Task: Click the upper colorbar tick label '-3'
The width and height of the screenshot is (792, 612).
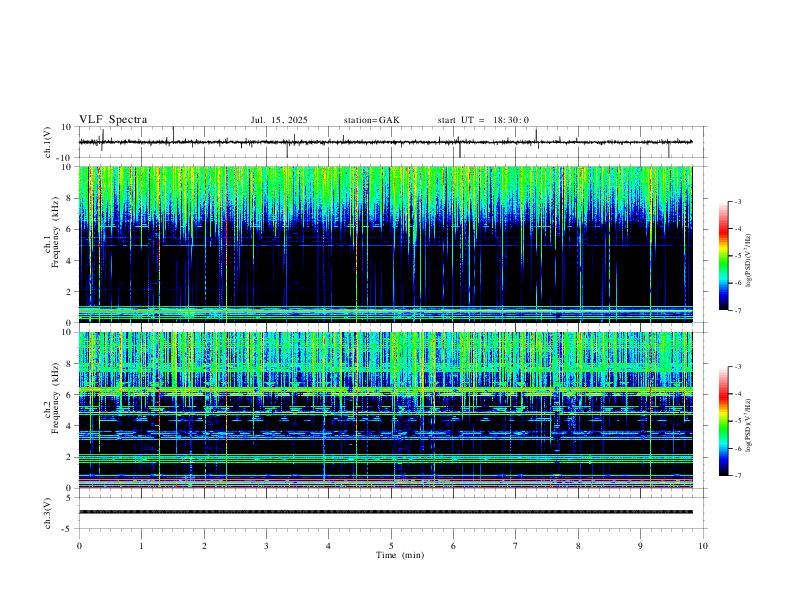Action: tap(737, 201)
